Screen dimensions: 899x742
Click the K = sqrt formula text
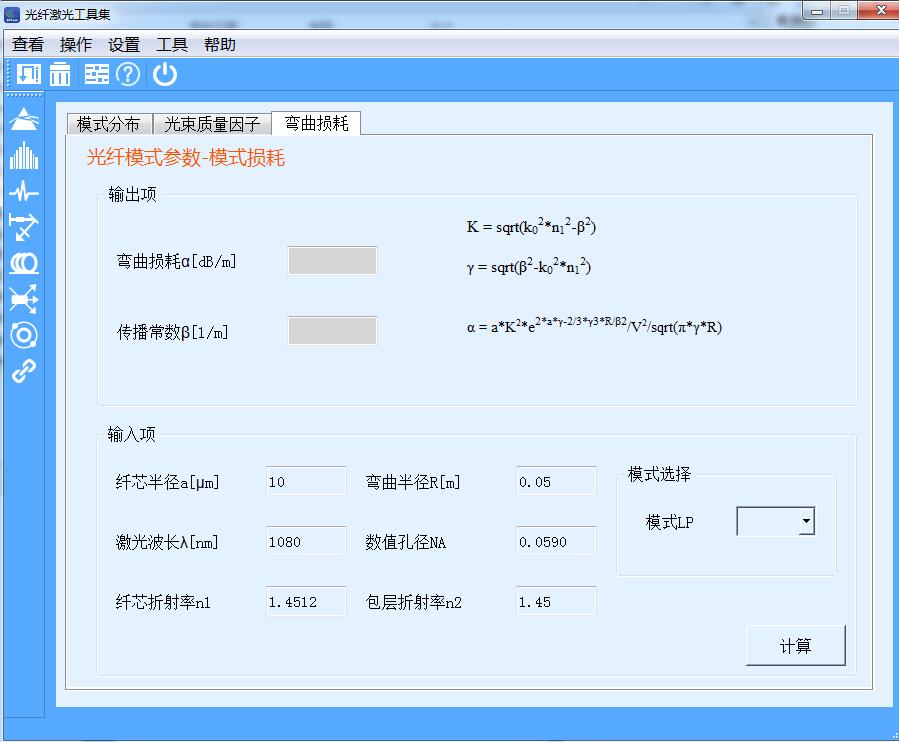pos(531,226)
